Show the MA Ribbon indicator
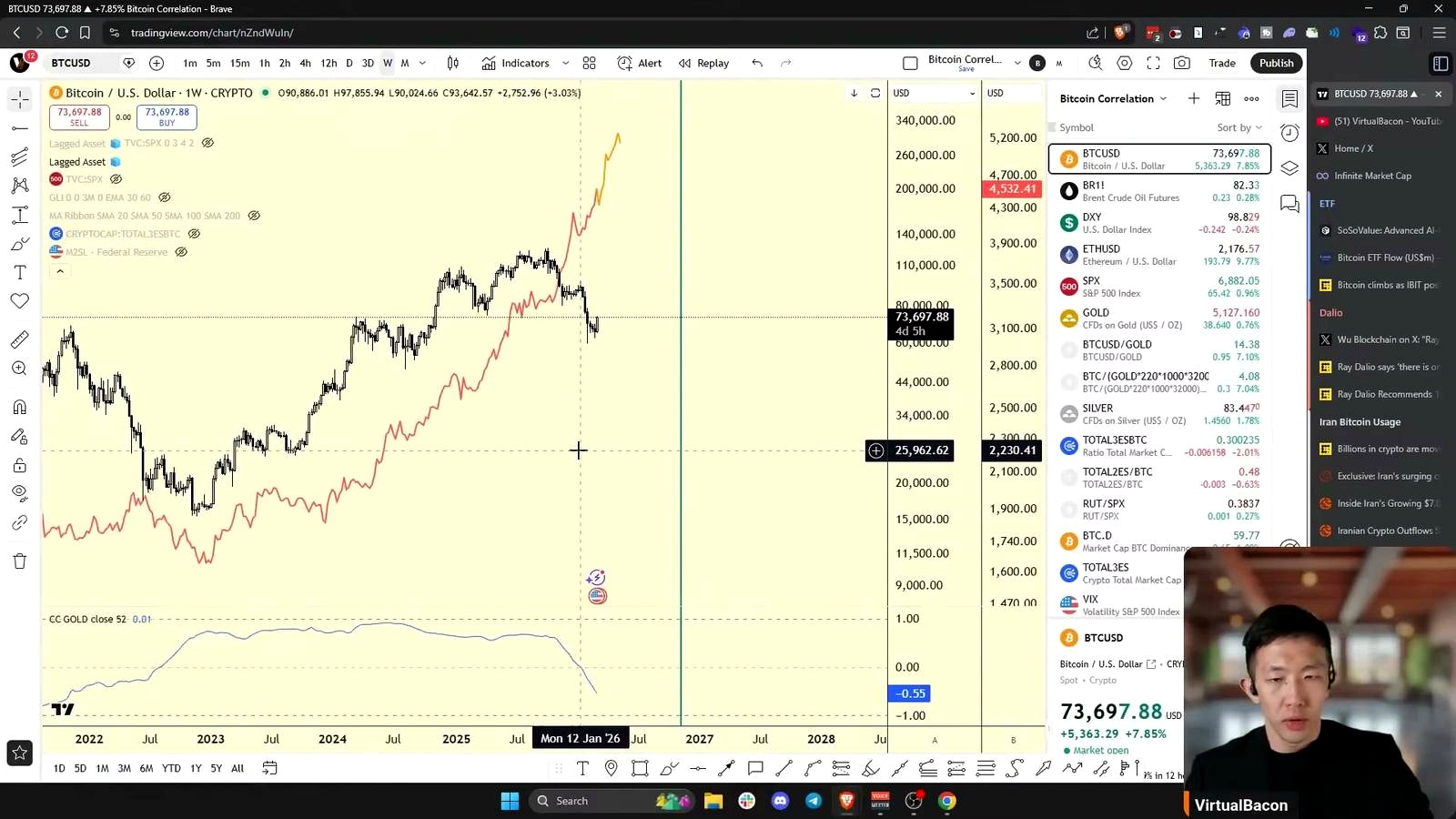This screenshot has height=819, width=1456. pos(254,216)
